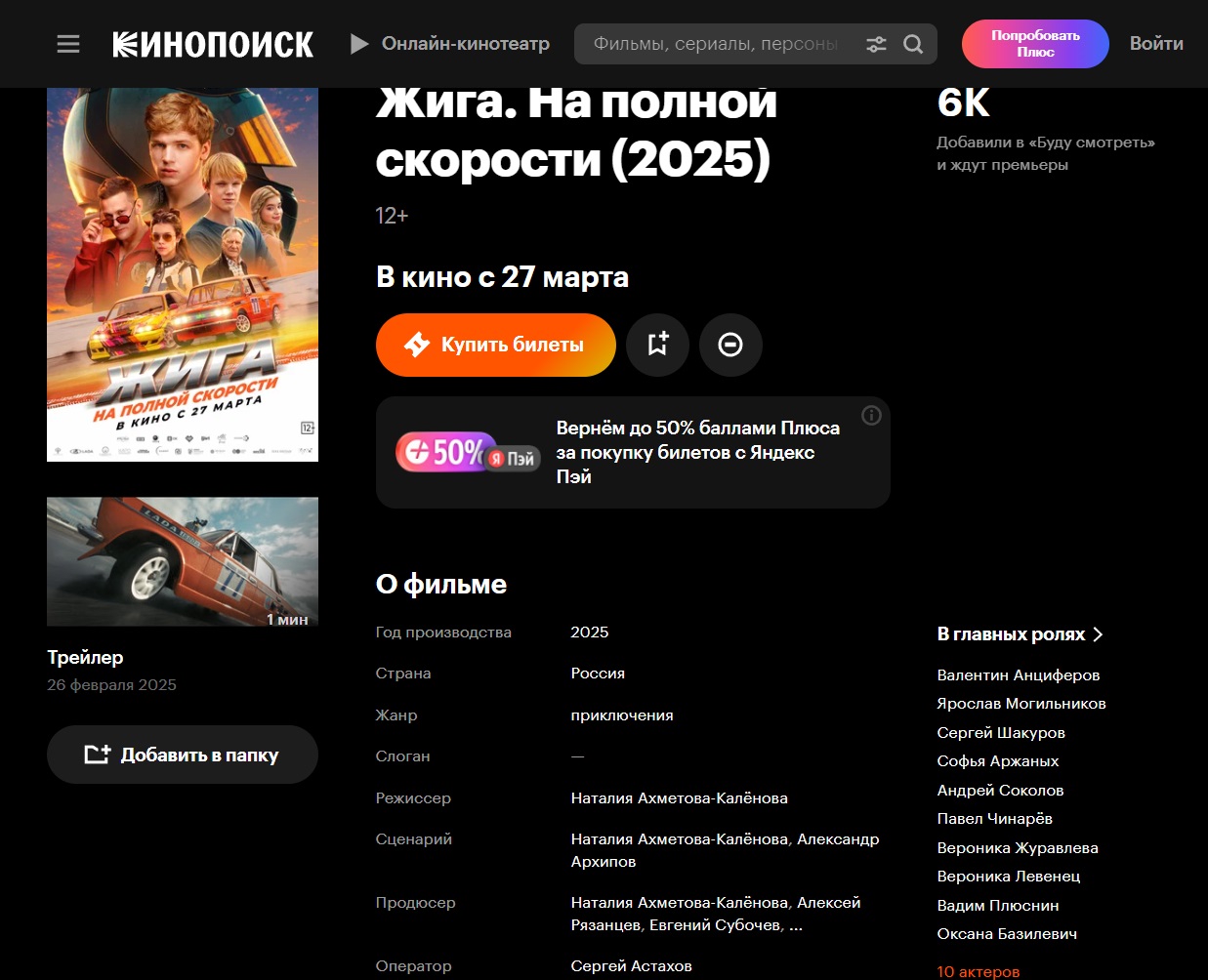Open all 10 актеров link
1208x980 pixels.
pos(979,972)
